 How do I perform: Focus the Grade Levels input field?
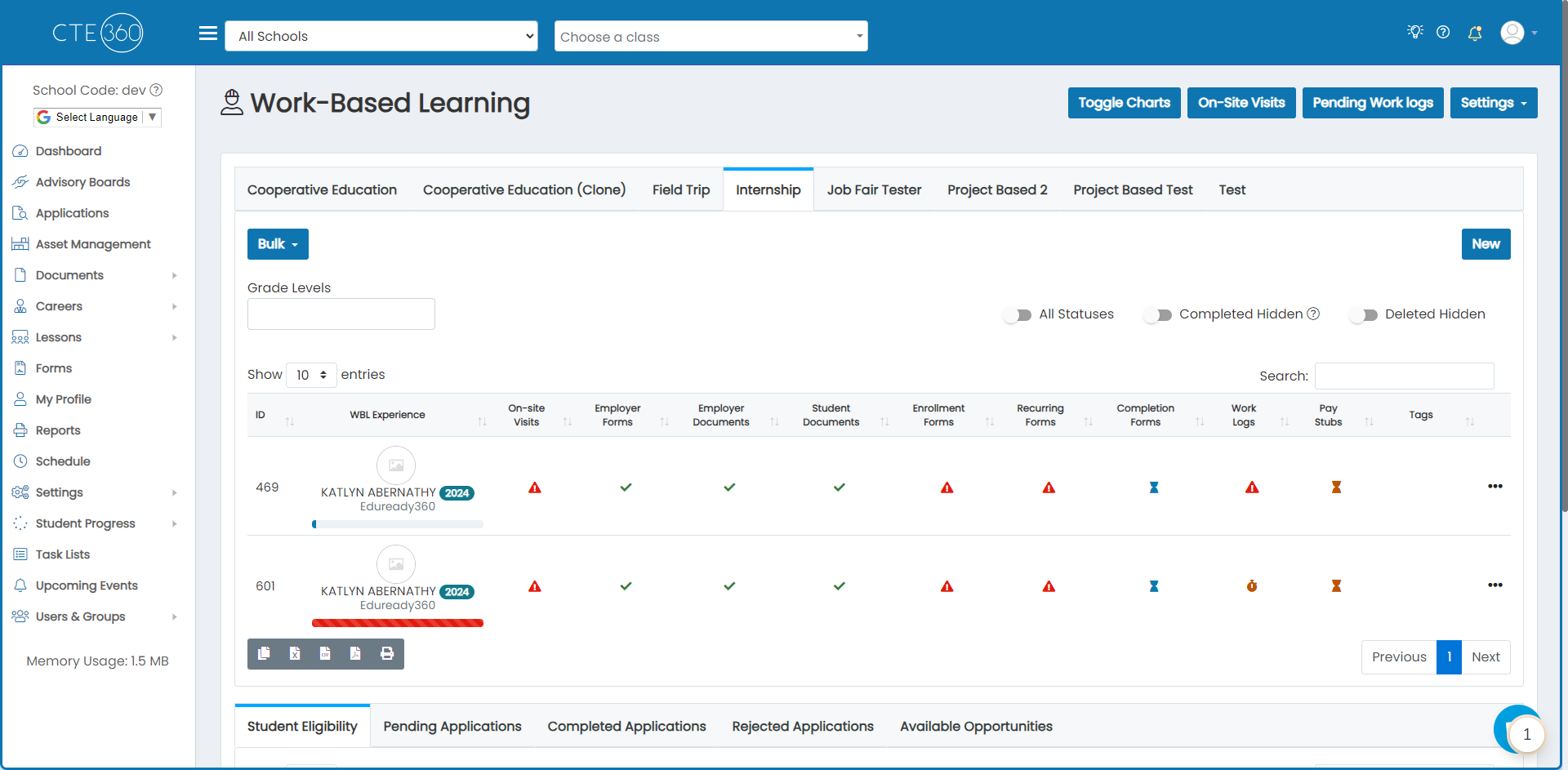click(341, 314)
